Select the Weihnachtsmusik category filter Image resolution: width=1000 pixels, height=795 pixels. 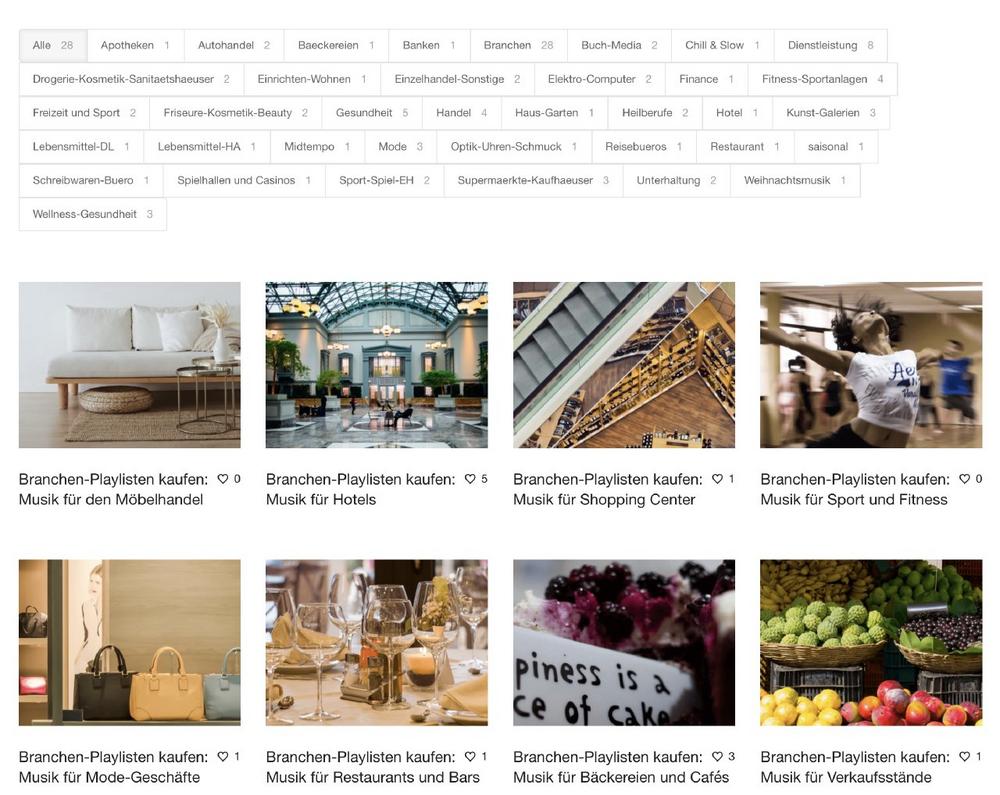pos(795,180)
